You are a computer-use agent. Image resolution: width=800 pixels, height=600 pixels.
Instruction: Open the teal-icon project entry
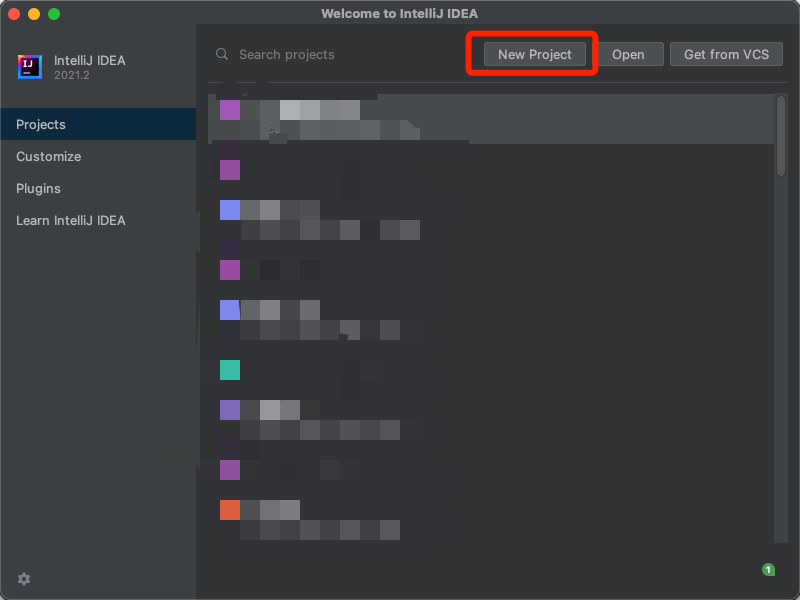tap(491, 370)
